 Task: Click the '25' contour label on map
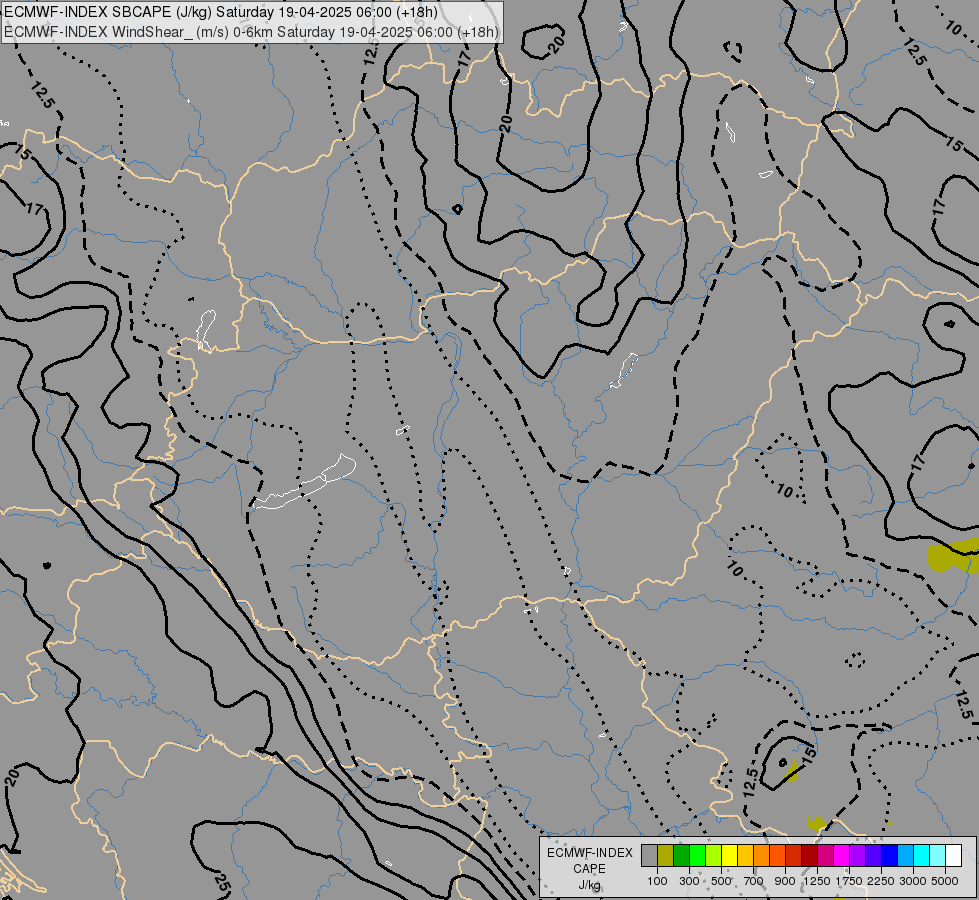tap(221, 882)
